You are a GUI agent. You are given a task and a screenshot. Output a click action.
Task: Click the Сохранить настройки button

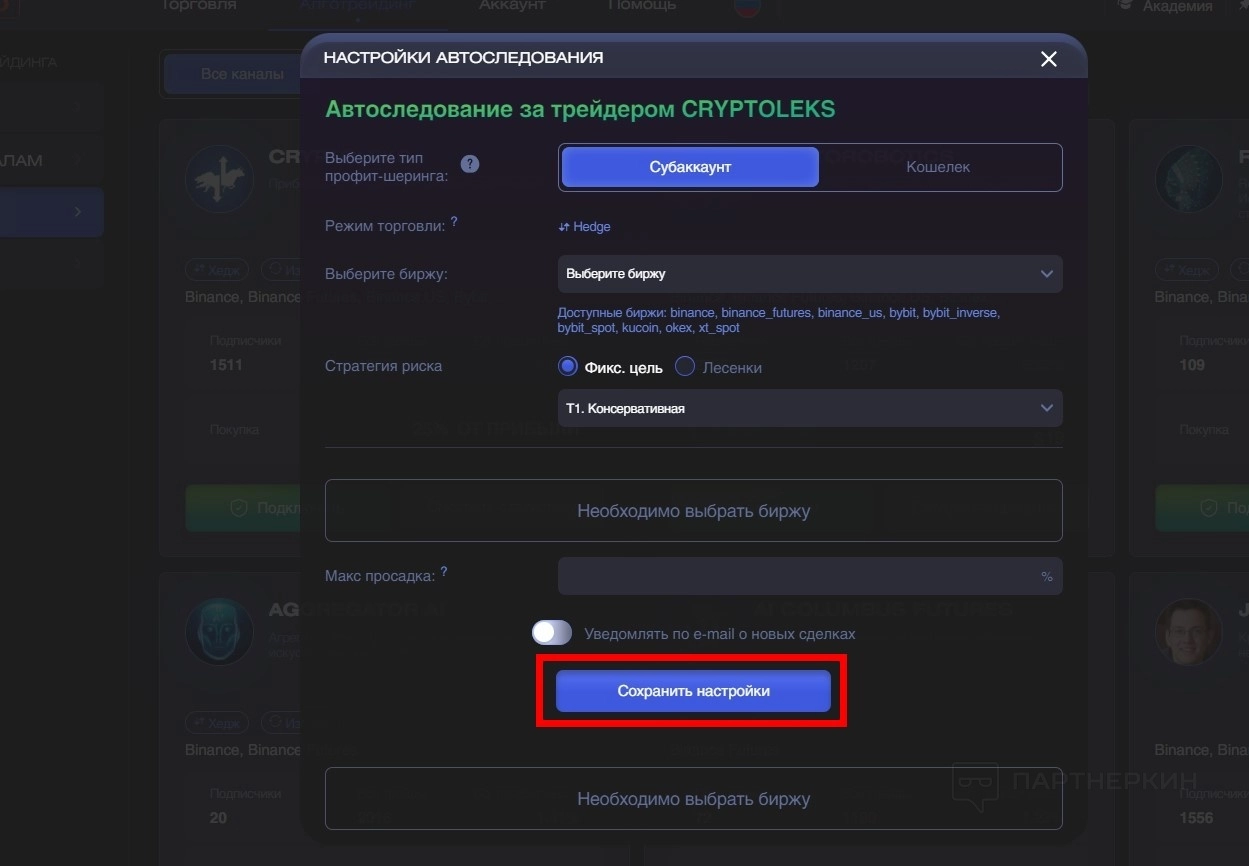tap(693, 691)
